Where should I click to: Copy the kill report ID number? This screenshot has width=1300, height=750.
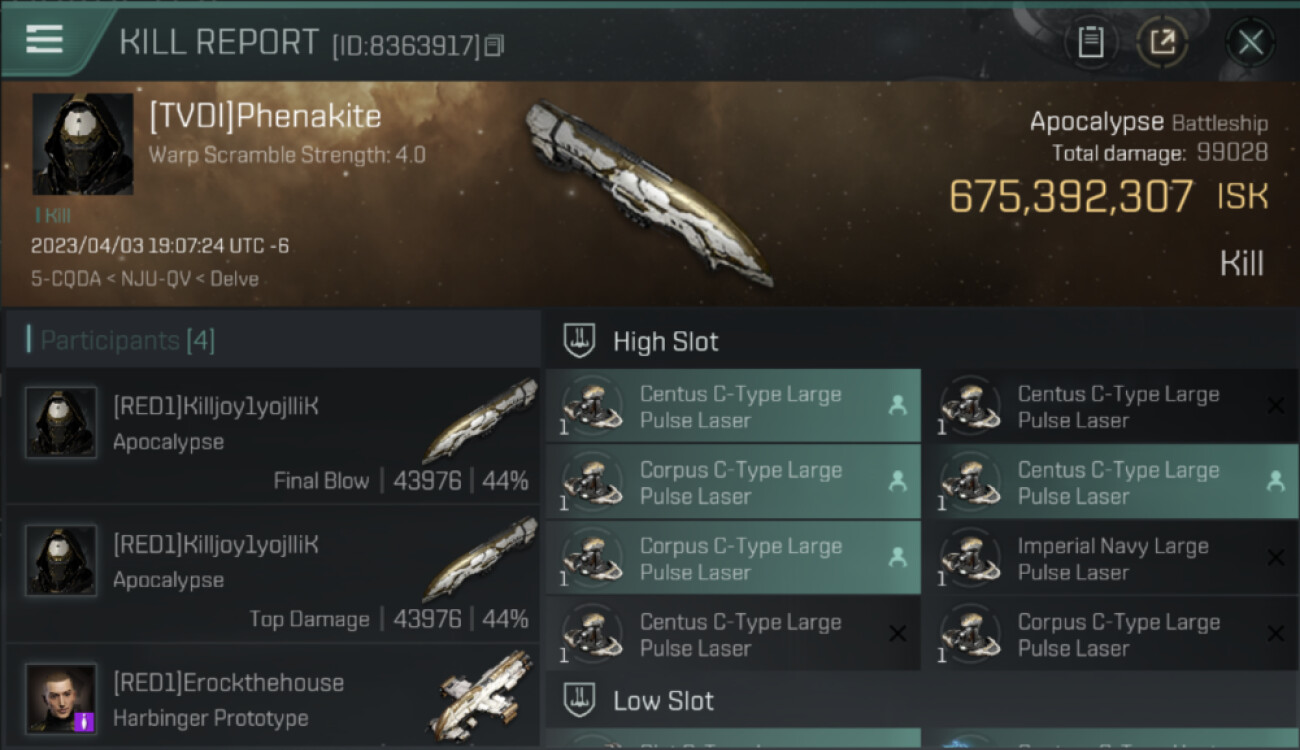point(495,45)
